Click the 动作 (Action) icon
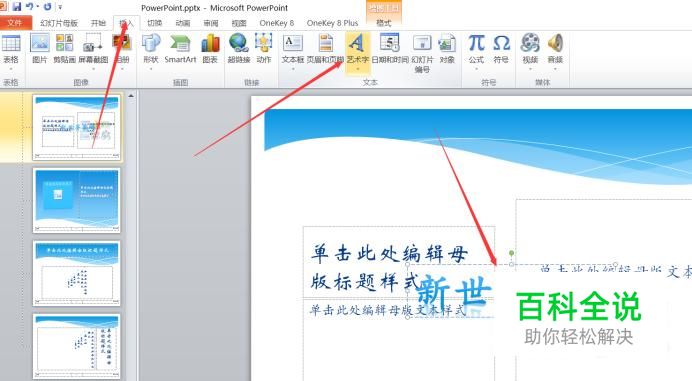Viewport: 692px width, 381px height. click(263, 43)
